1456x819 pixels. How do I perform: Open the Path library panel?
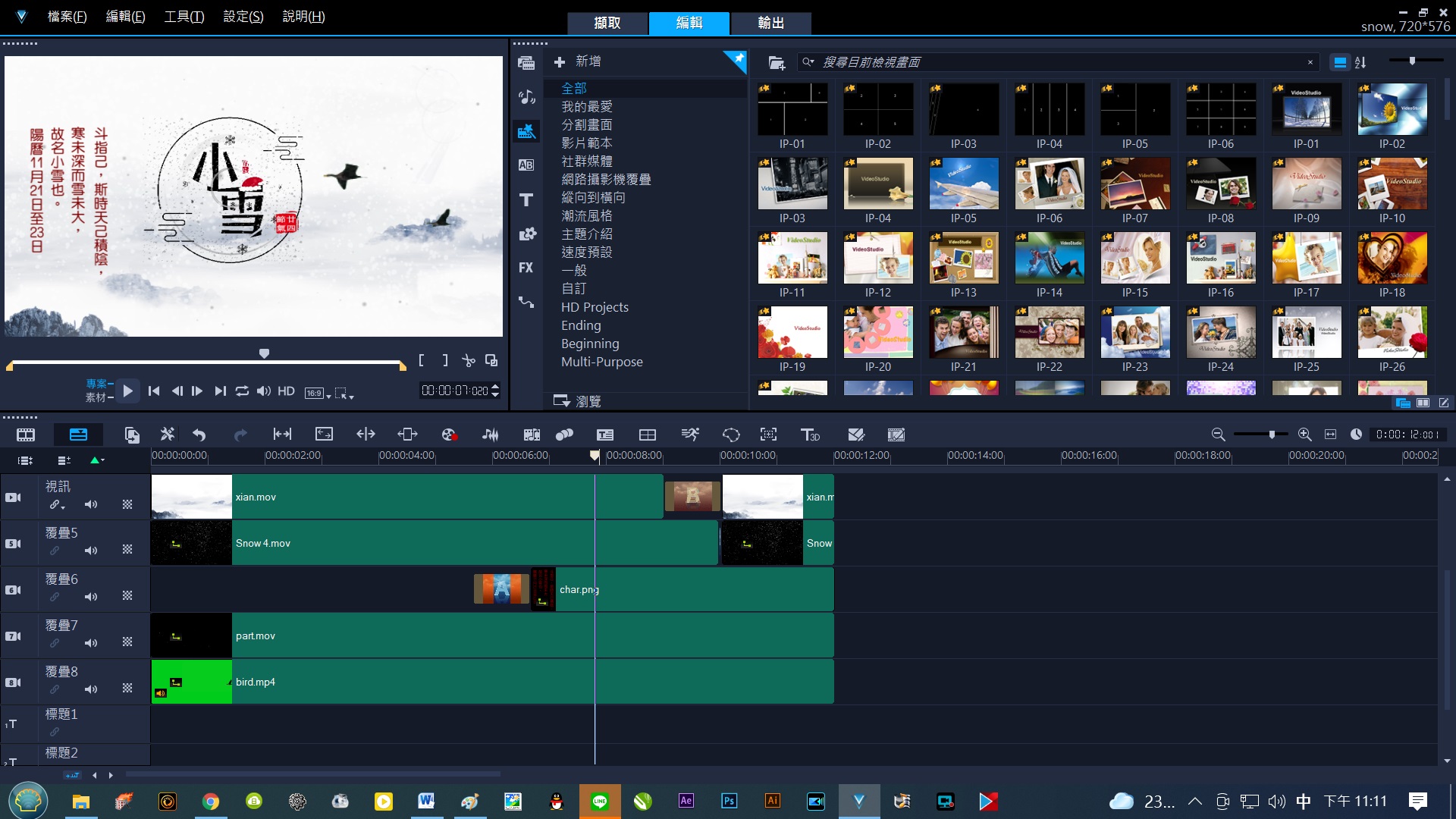click(526, 302)
